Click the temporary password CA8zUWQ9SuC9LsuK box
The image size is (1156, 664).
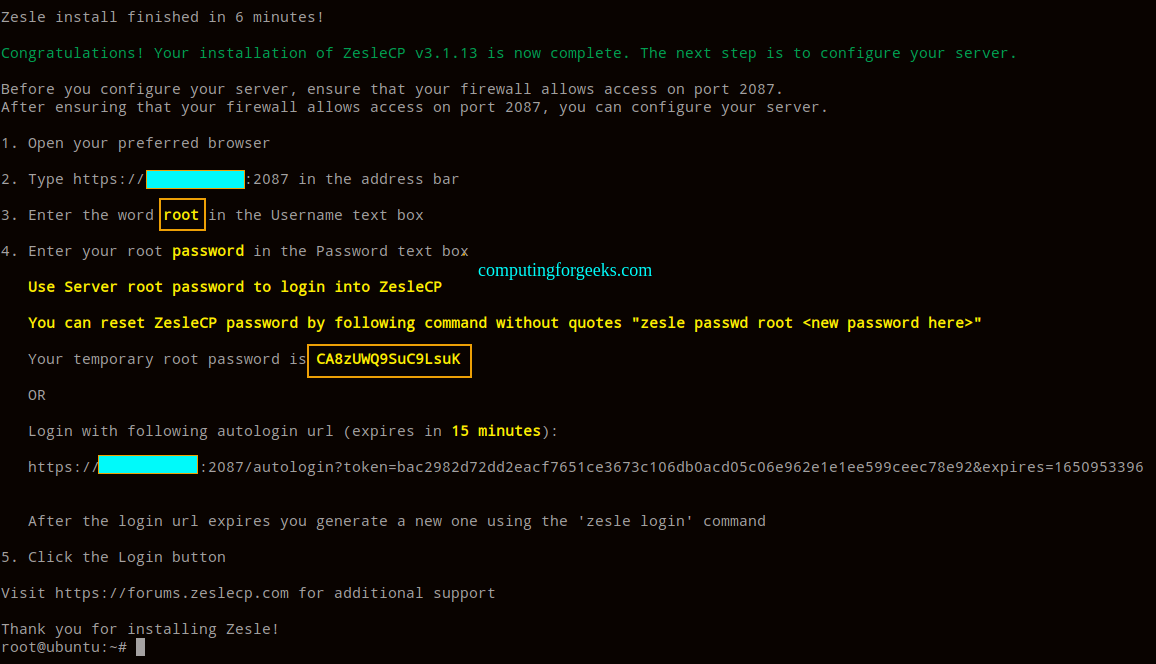(389, 360)
